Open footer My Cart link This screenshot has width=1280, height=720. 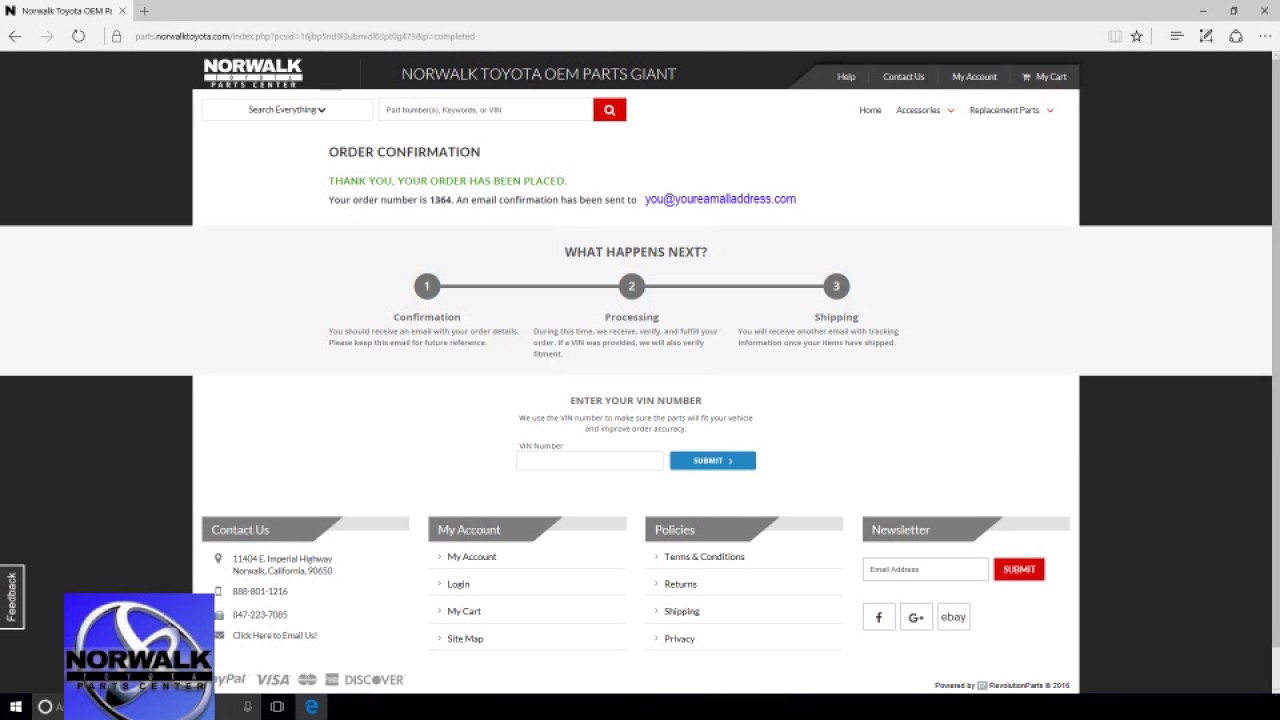(464, 611)
